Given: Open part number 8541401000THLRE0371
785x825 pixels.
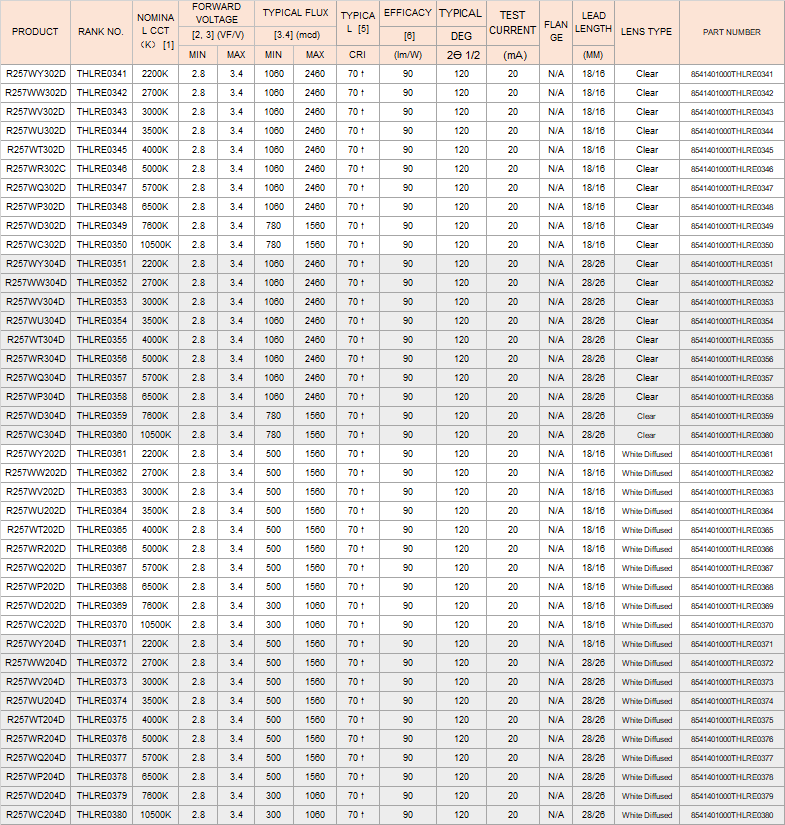Looking at the screenshot, I should (732, 644).
